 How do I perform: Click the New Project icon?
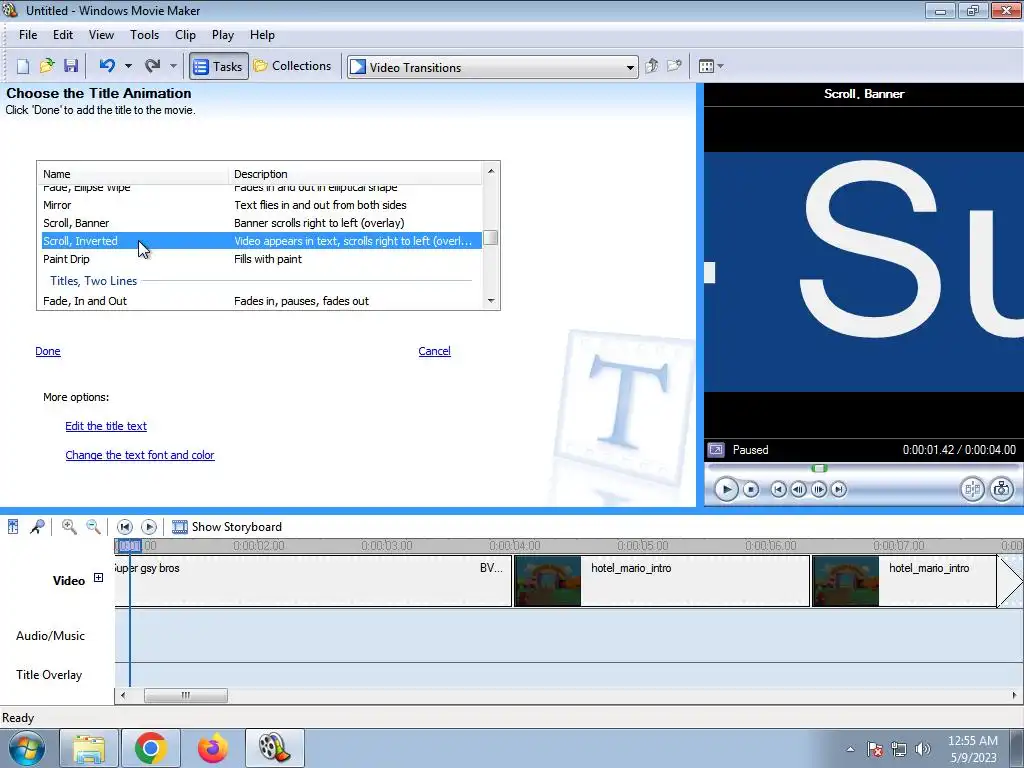coord(23,66)
